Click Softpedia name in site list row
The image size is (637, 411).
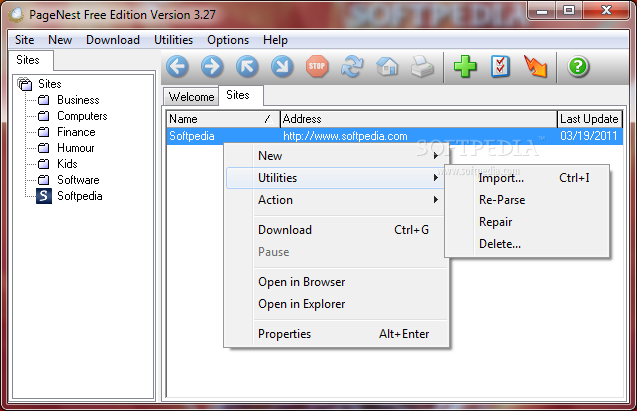pyautogui.click(x=192, y=136)
